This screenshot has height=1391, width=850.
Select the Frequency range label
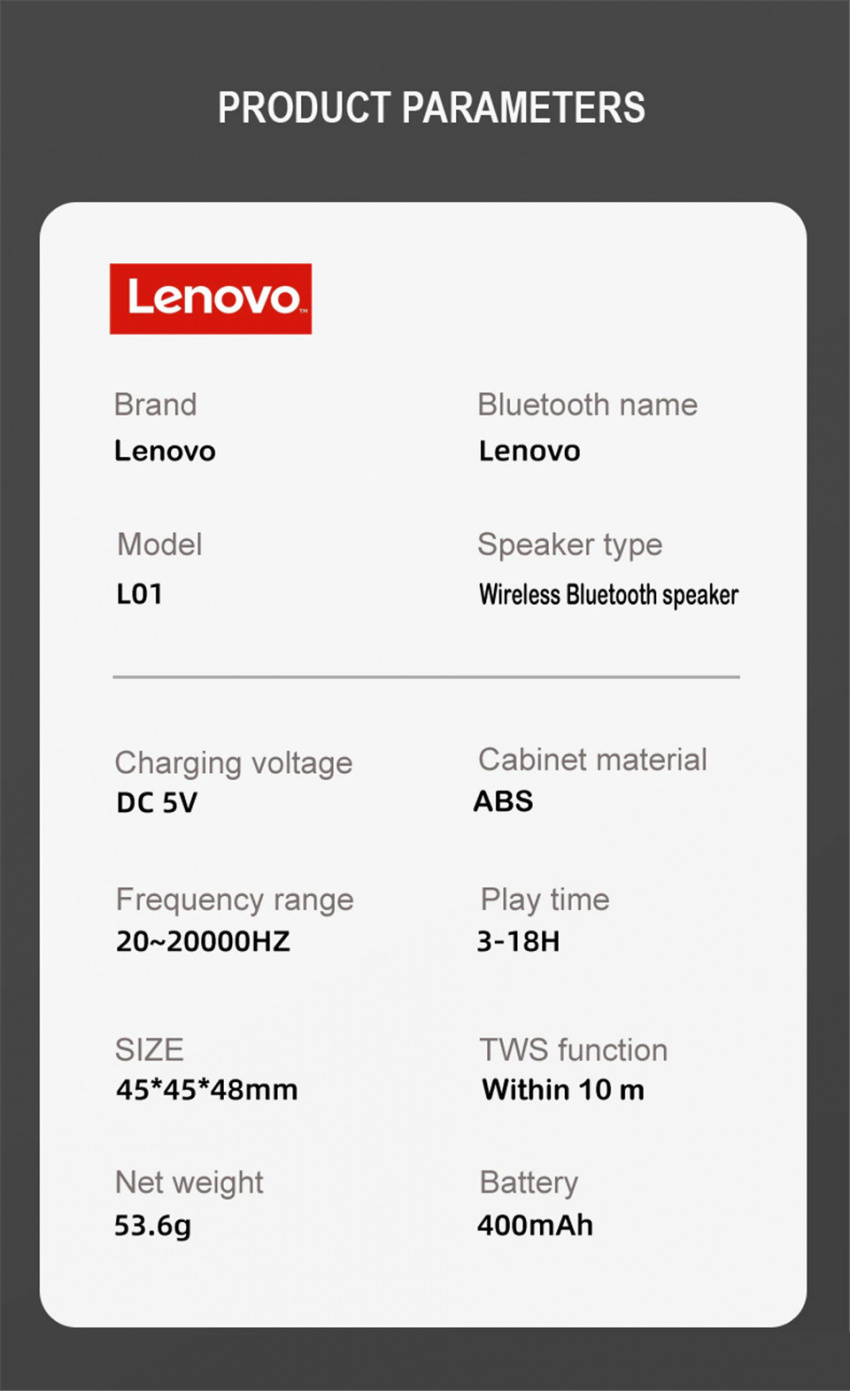tap(235, 900)
